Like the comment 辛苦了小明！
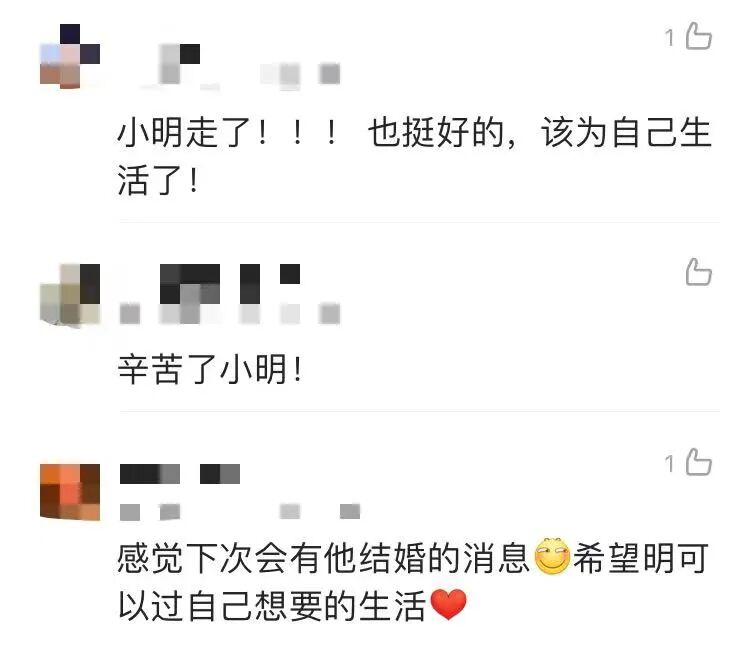Image resolution: width=750 pixels, height=648 pixels. (698, 272)
